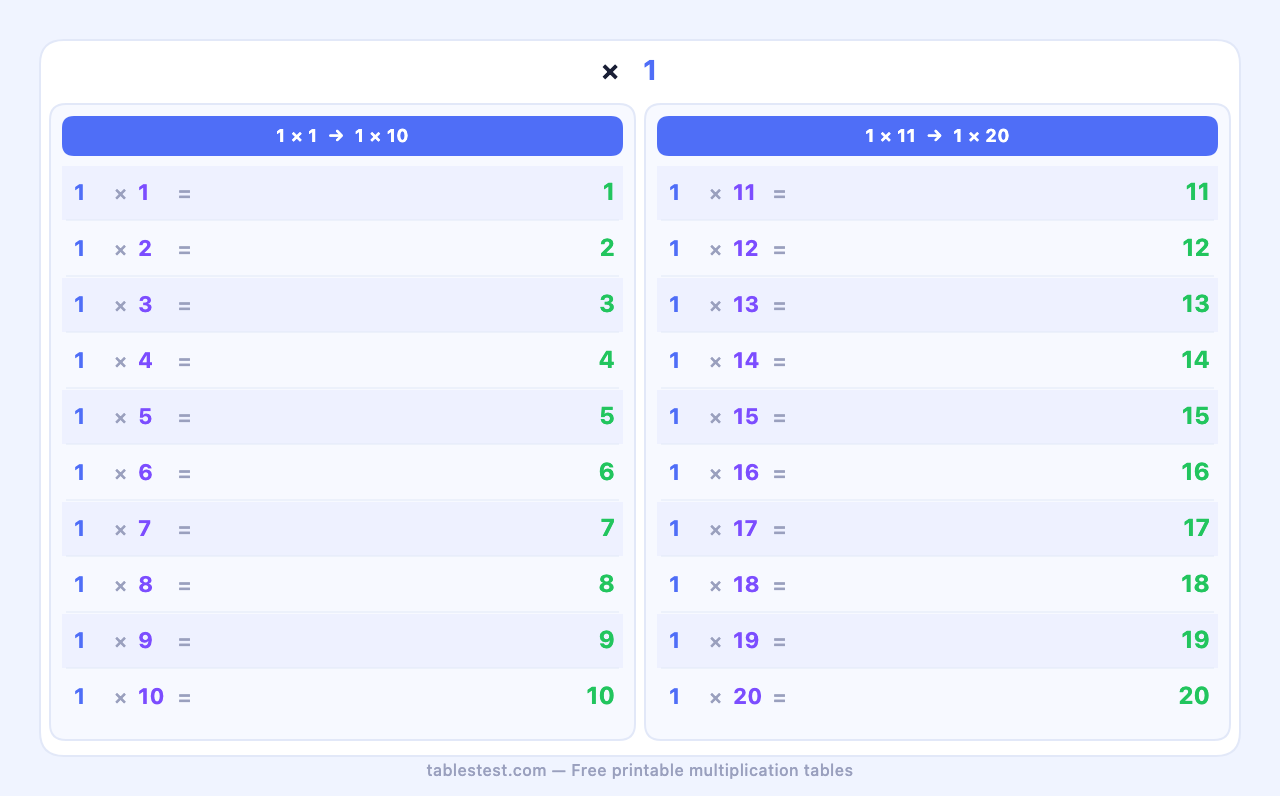Image resolution: width=1280 pixels, height=796 pixels.
Task: Click the × symbol in the 1 × 14 row
Action: pos(715,361)
